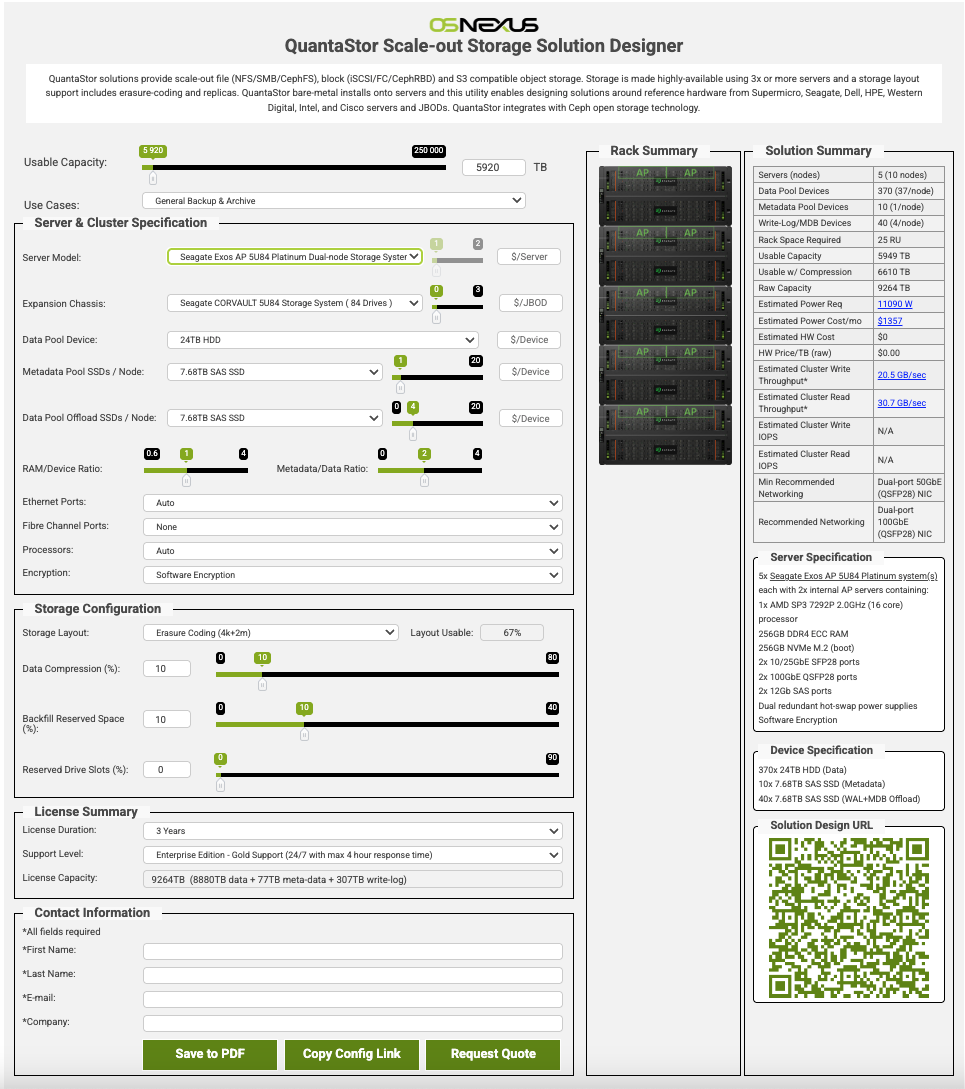Image resolution: width=965 pixels, height=1089 pixels.
Task: Expand the Storage Layout dropdown
Action: coord(270,633)
